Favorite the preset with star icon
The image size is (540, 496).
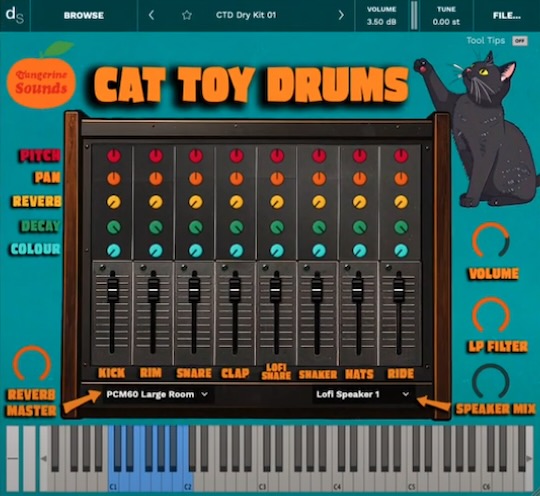click(187, 15)
